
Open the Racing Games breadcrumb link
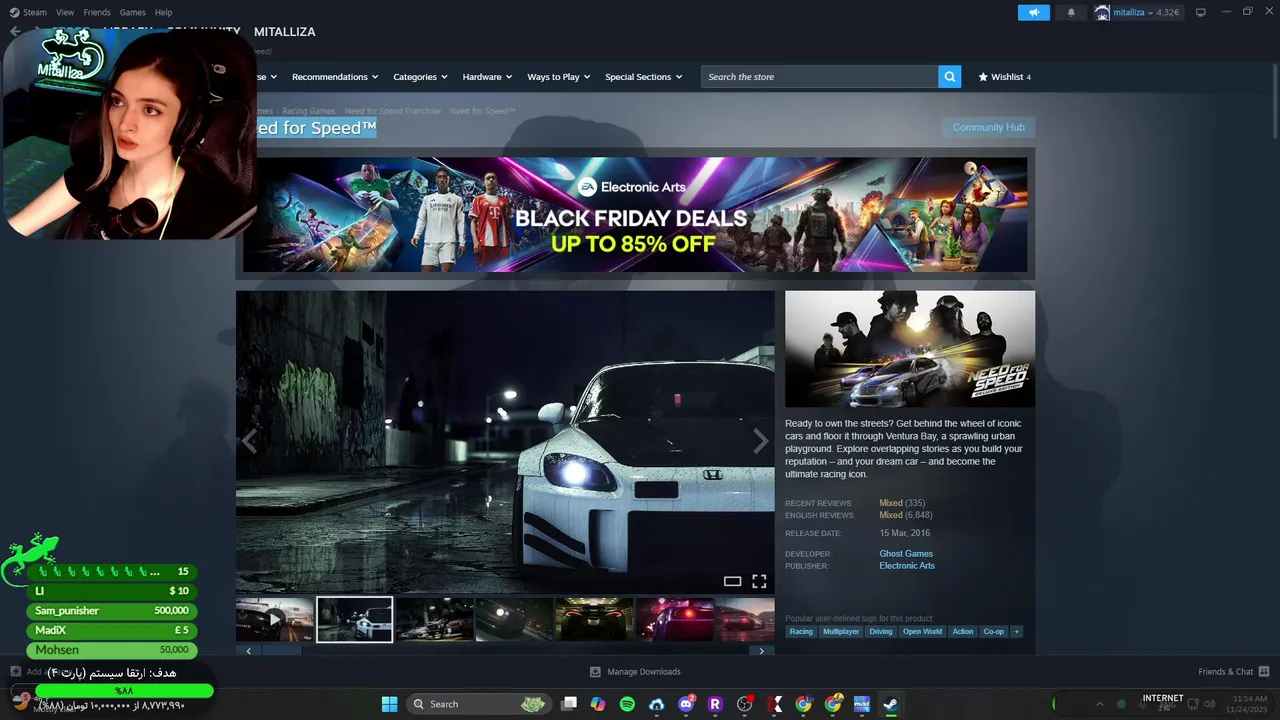point(309,111)
